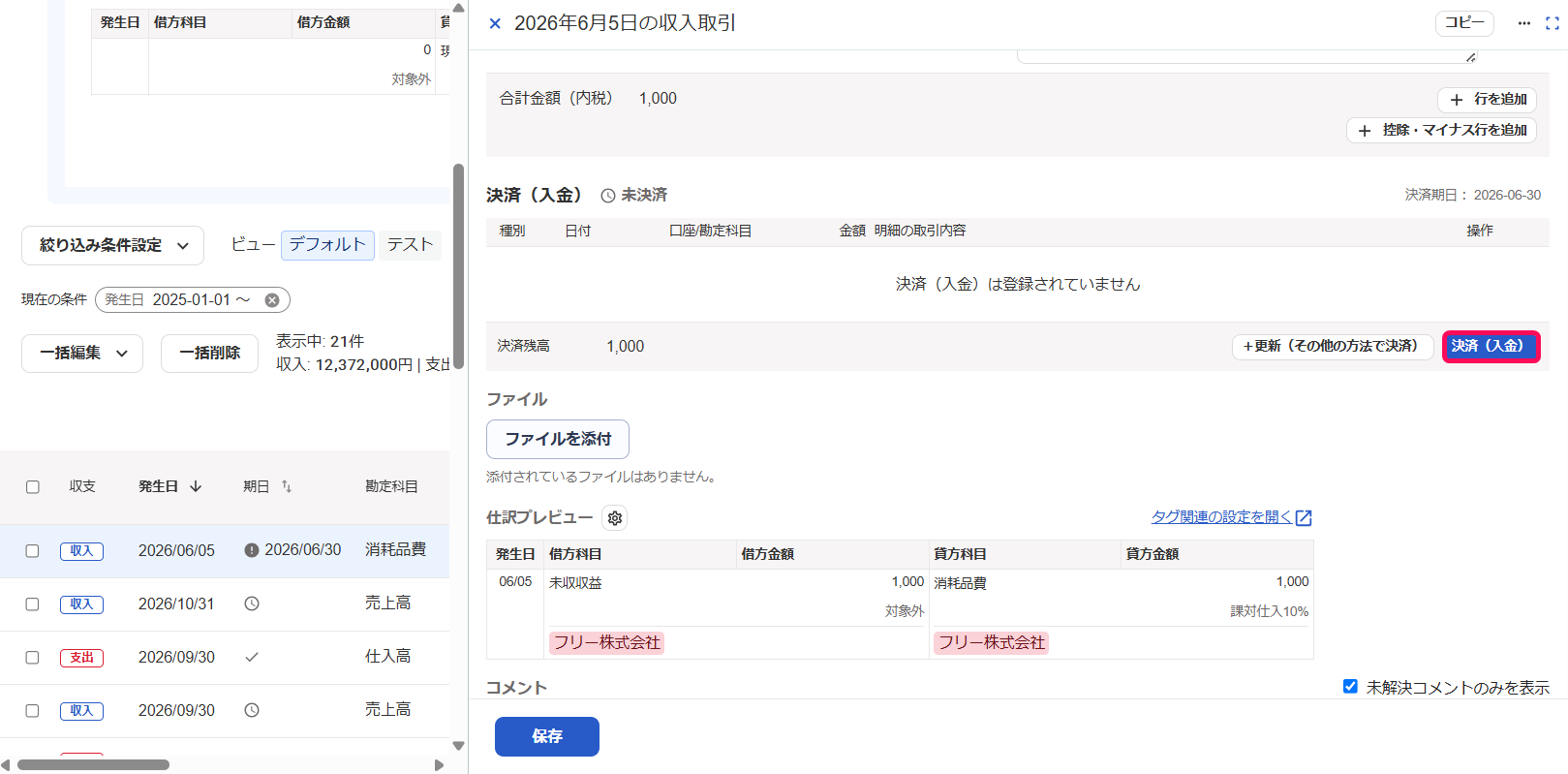Switch to the テスト view

pos(410,245)
